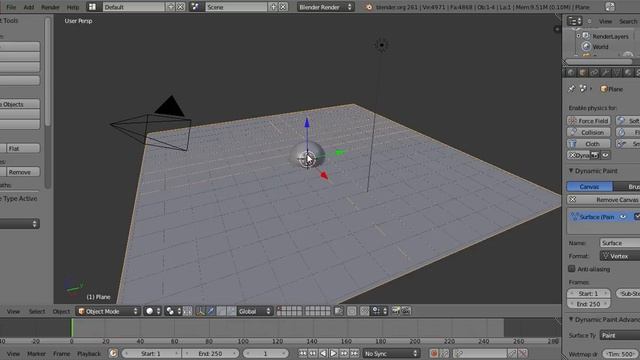Image resolution: width=640 pixels, height=360 pixels.
Task: Play animation in reverse
Action: coord(323,353)
